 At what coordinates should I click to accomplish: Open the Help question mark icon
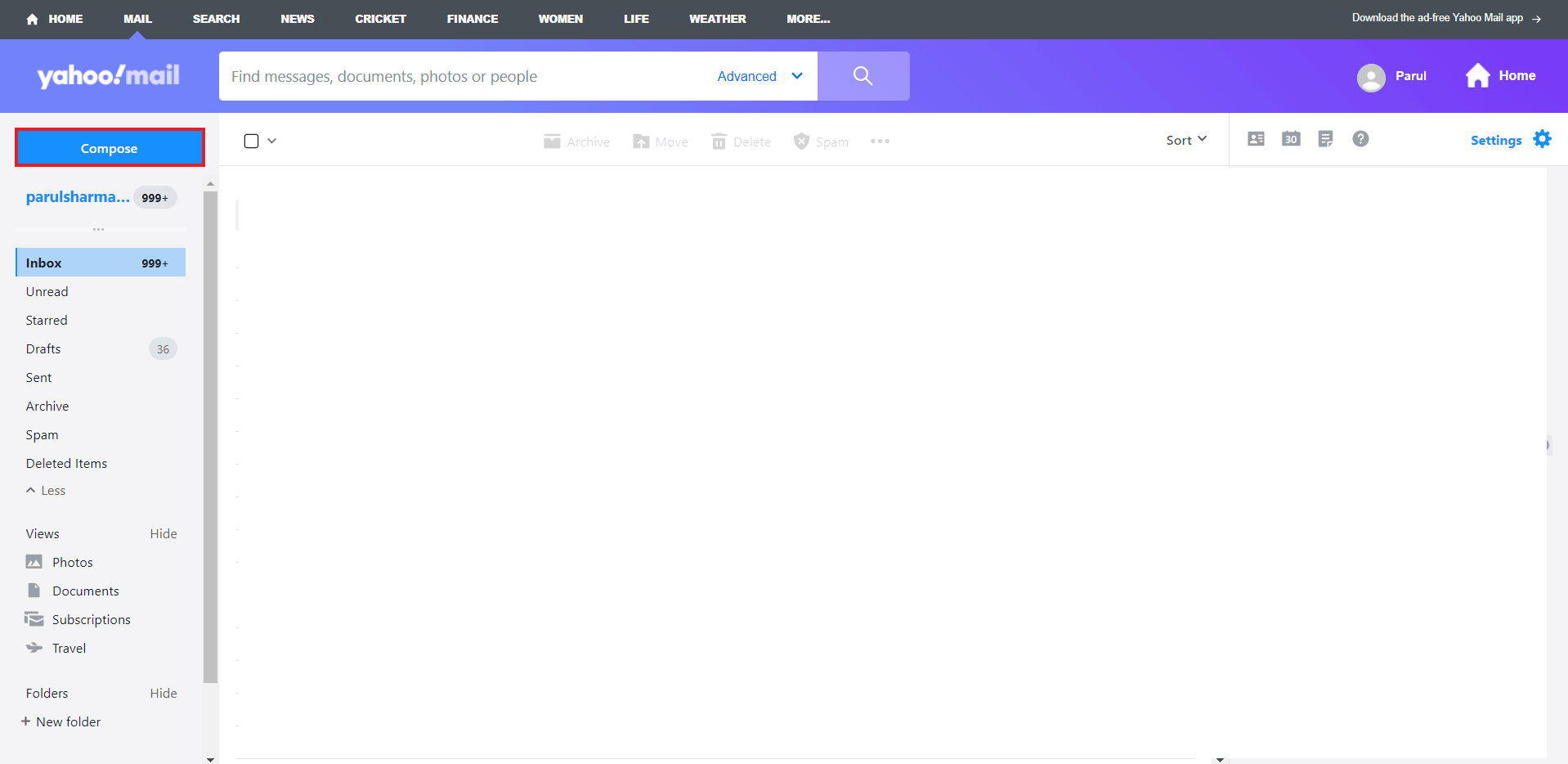[x=1360, y=139]
